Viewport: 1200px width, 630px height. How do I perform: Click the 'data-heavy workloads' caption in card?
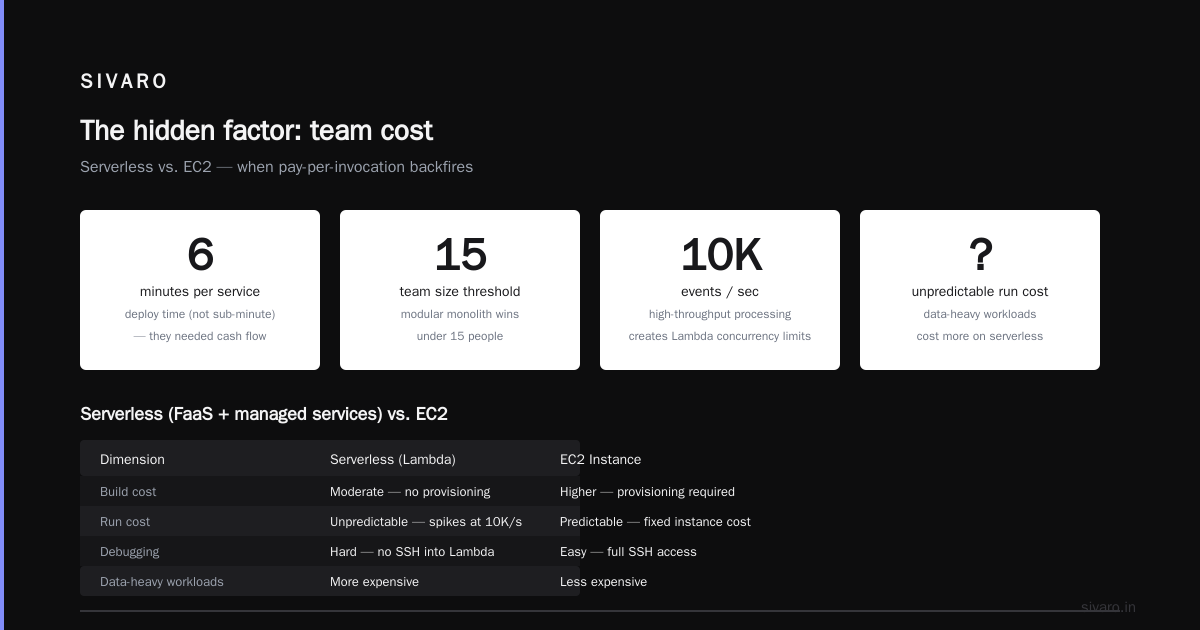coord(980,314)
